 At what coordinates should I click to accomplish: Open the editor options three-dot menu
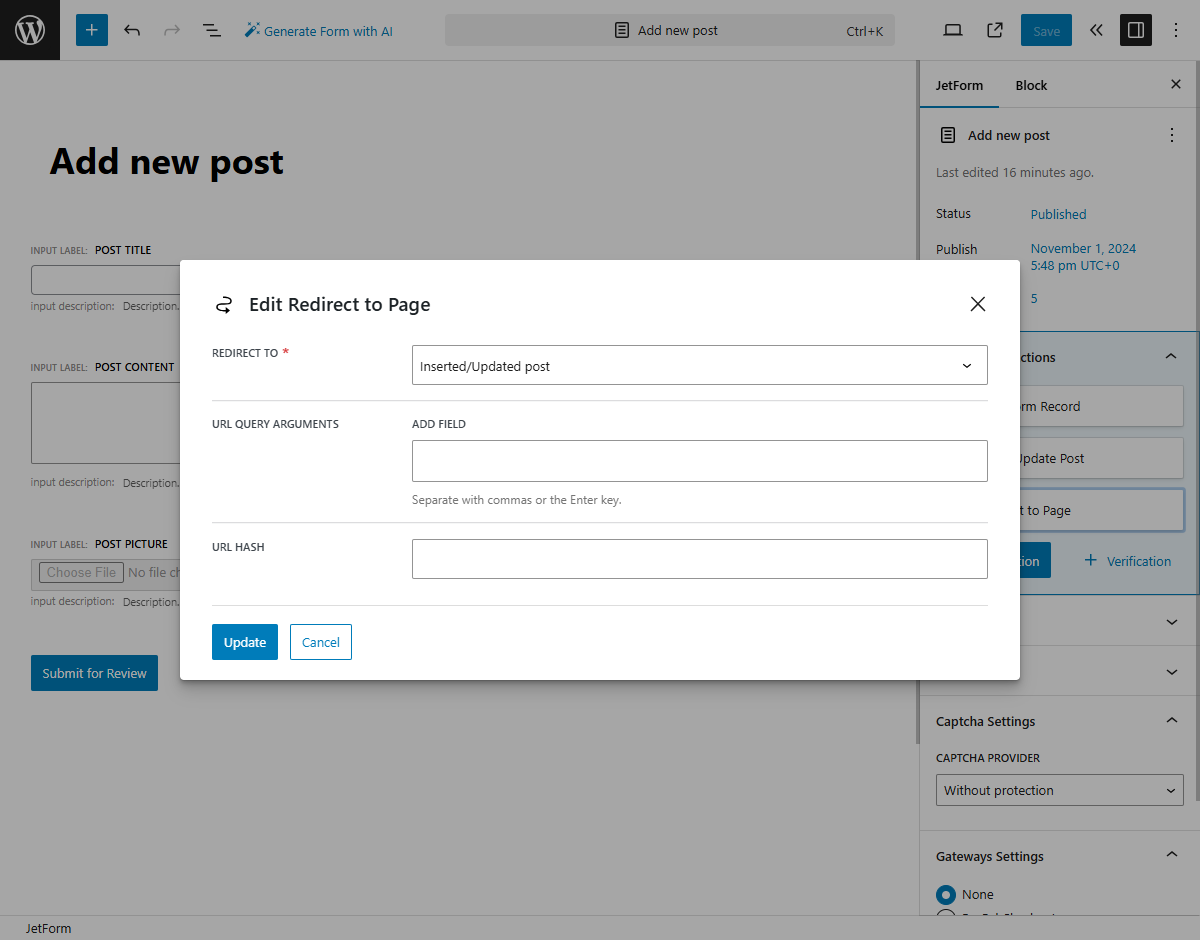click(1176, 30)
